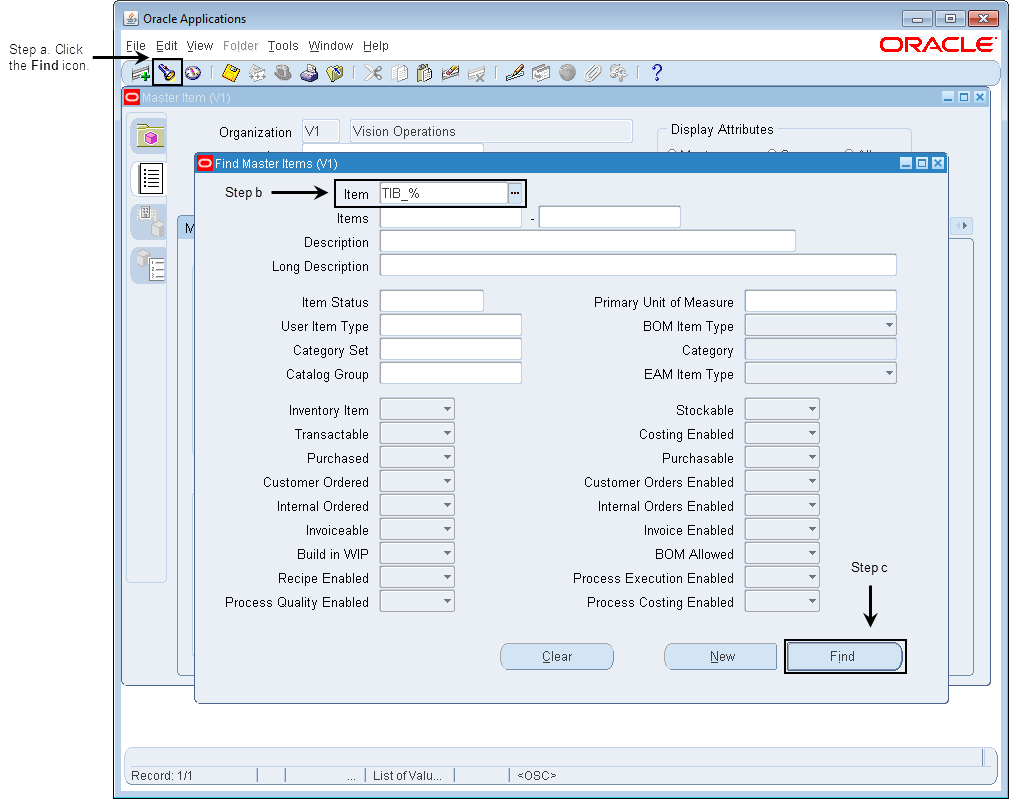Screen dimensions: 1009x799
Task: Click the Clear Record eraser icon
Action: 450,73
